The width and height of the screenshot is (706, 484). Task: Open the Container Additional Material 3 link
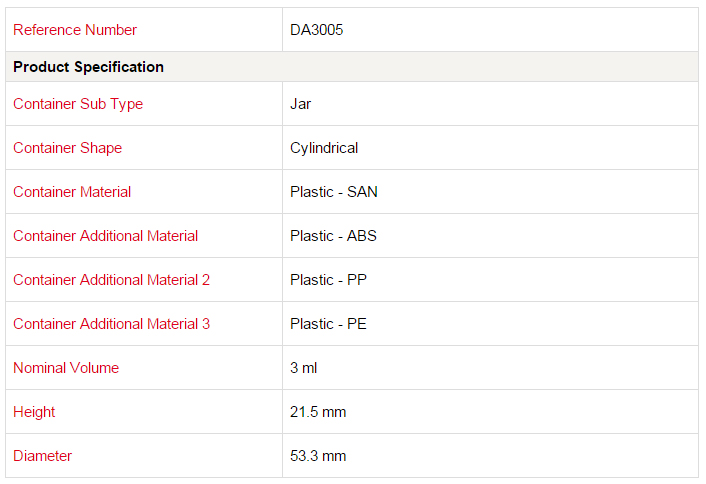pos(111,324)
